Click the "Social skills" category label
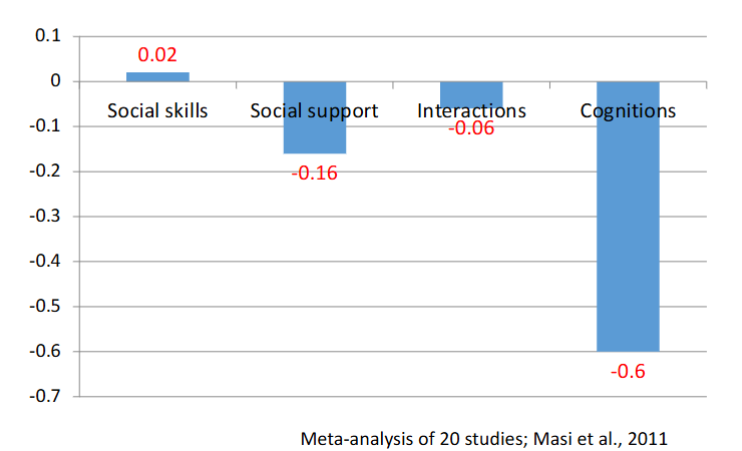This screenshot has height=451, width=742. coord(157,110)
